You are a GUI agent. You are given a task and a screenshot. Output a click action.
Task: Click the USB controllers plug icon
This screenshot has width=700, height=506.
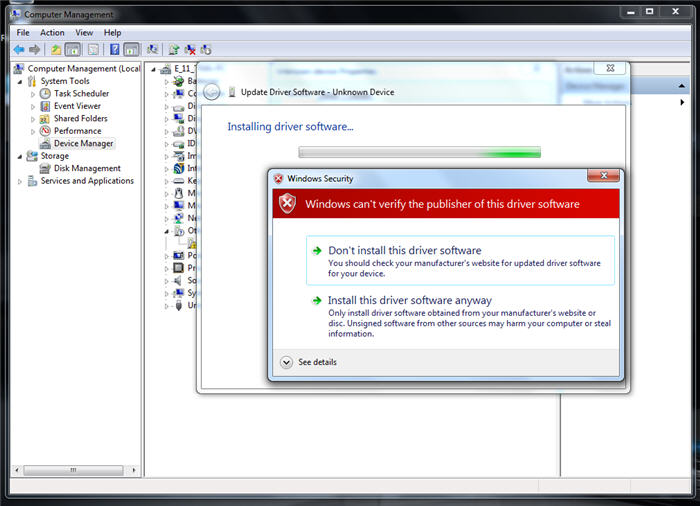(x=179, y=305)
